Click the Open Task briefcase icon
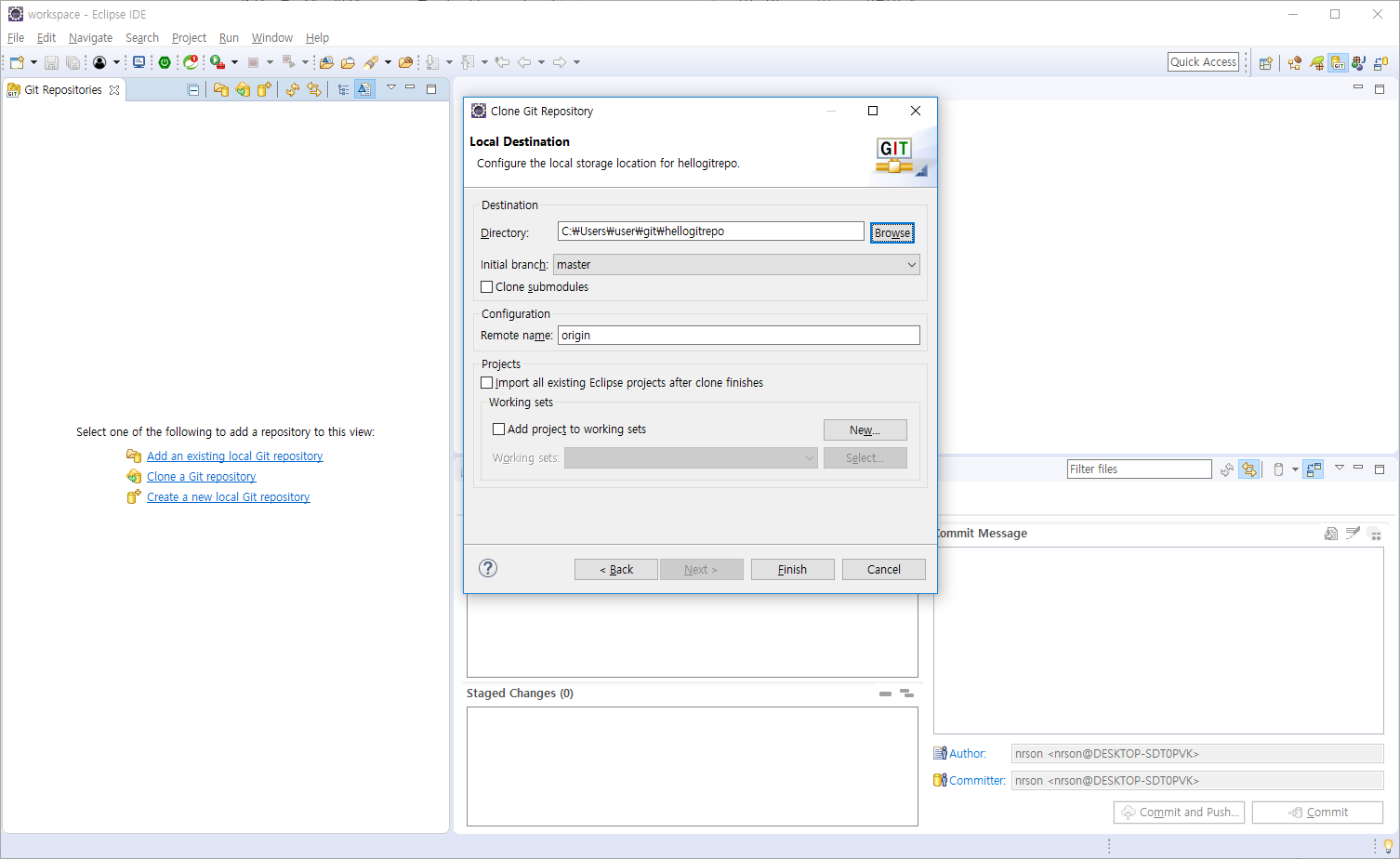The height and width of the screenshot is (859, 1400). (348, 62)
